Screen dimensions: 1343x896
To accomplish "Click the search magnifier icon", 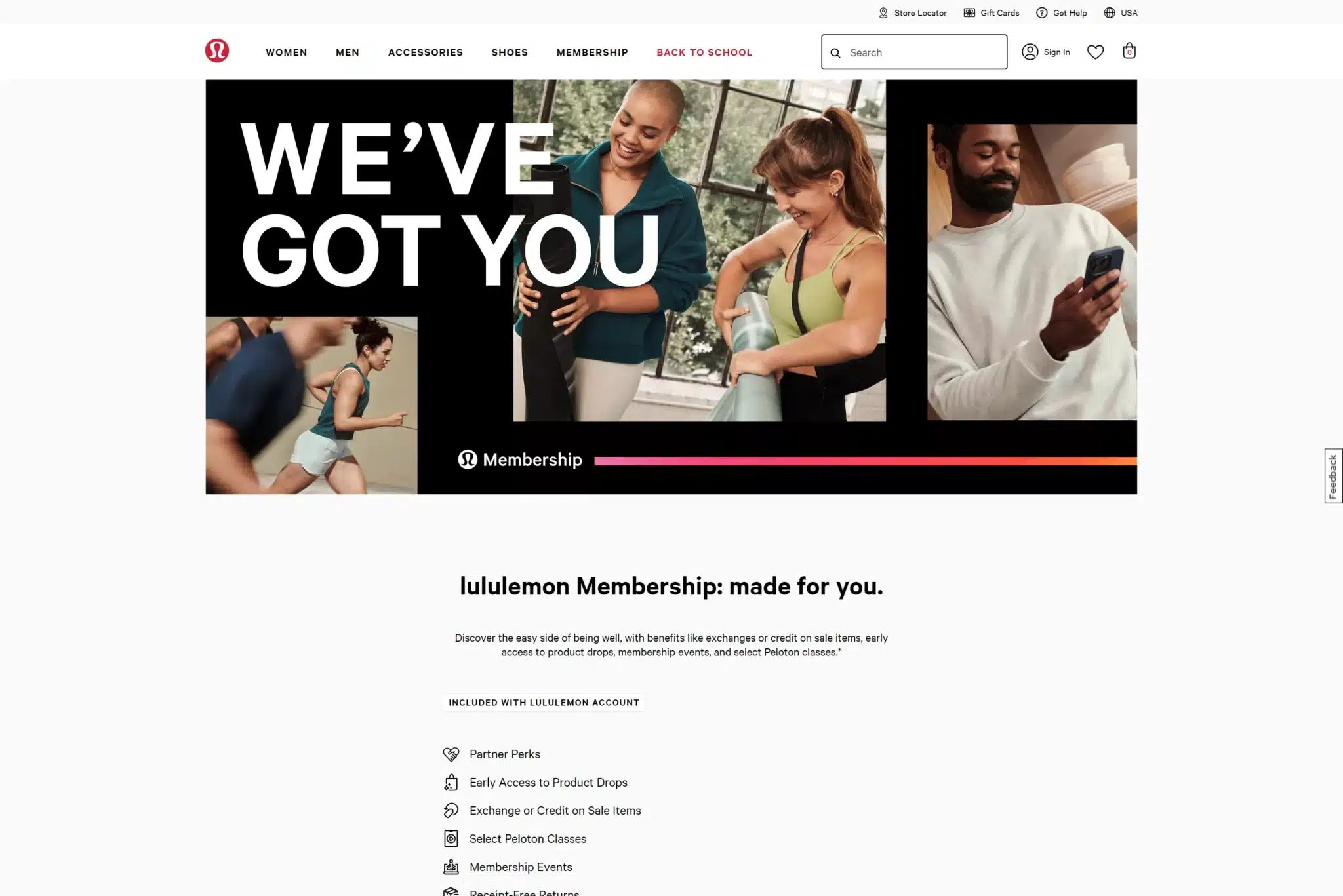I will pos(835,53).
